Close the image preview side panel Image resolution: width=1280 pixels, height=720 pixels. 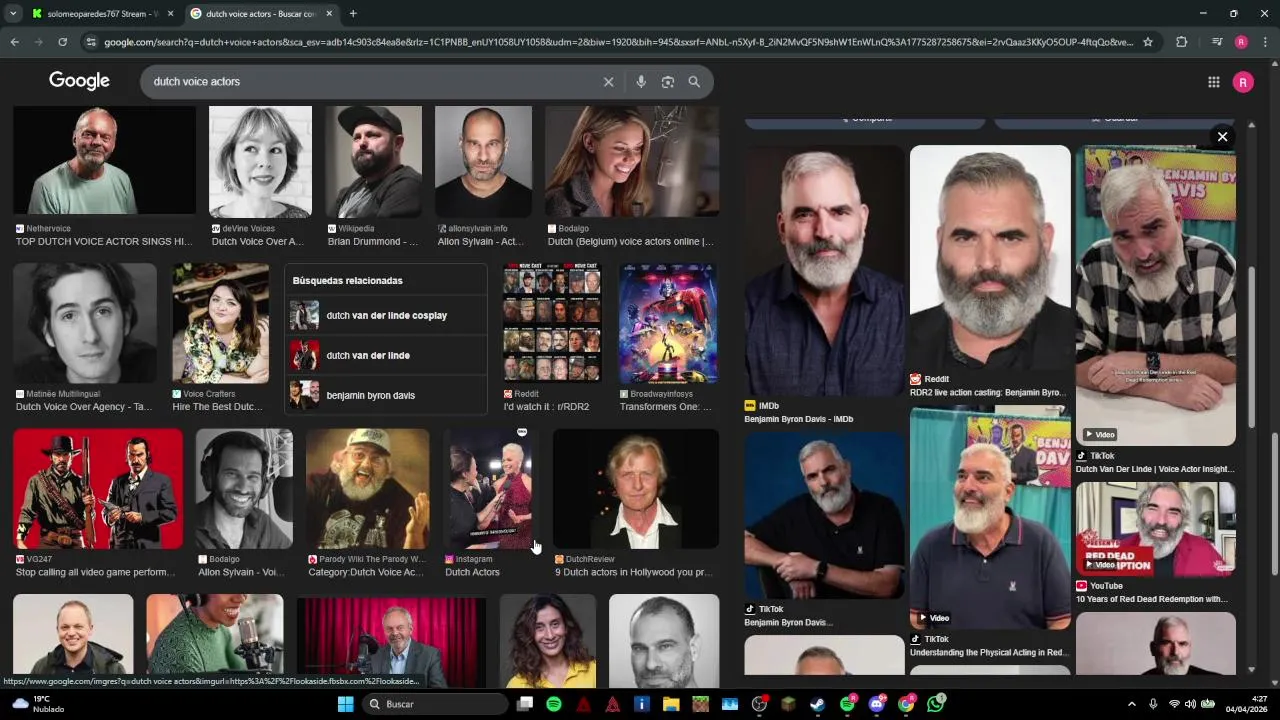(x=1222, y=137)
